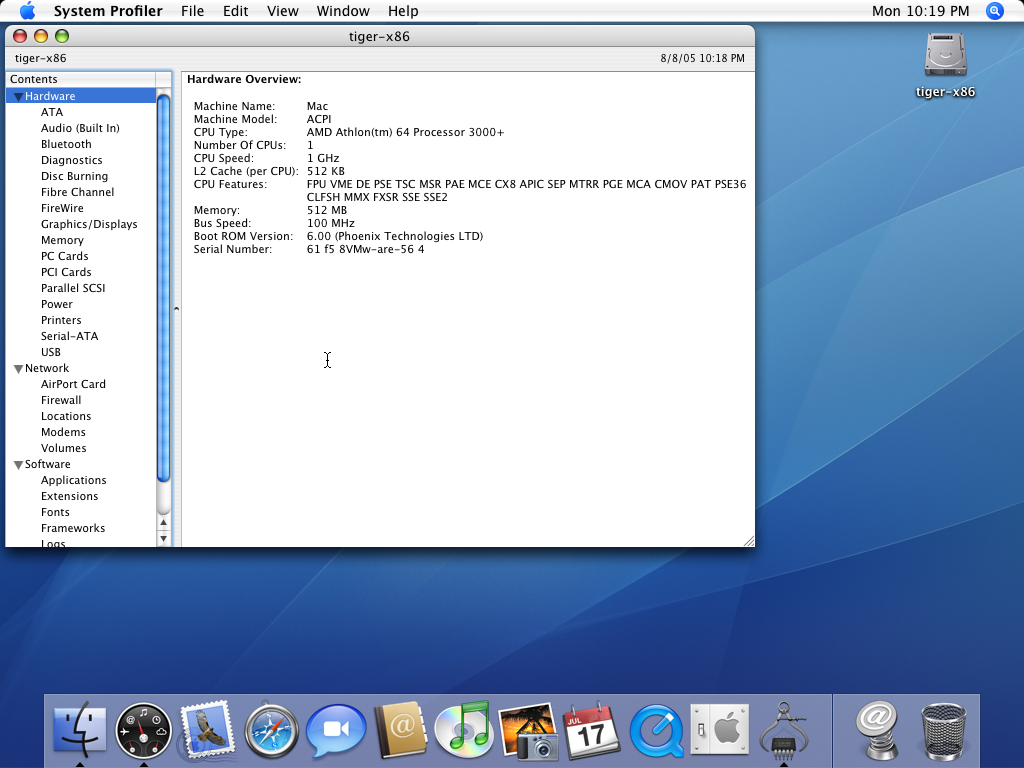The width and height of the screenshot is (1024, 768).
Task: Select Fonts under Software
Action: (55, 512)
